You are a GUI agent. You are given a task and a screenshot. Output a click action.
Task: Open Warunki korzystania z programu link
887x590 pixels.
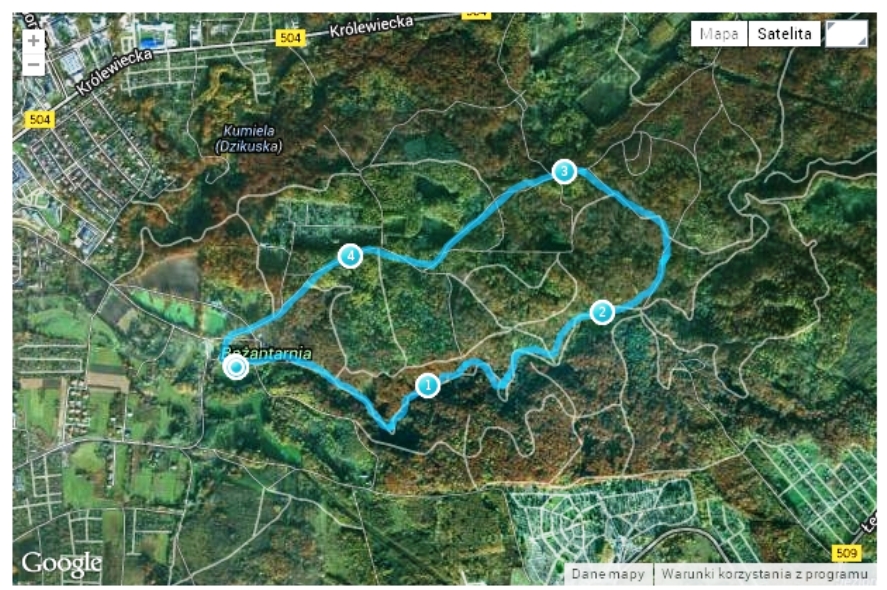(764, 574)
